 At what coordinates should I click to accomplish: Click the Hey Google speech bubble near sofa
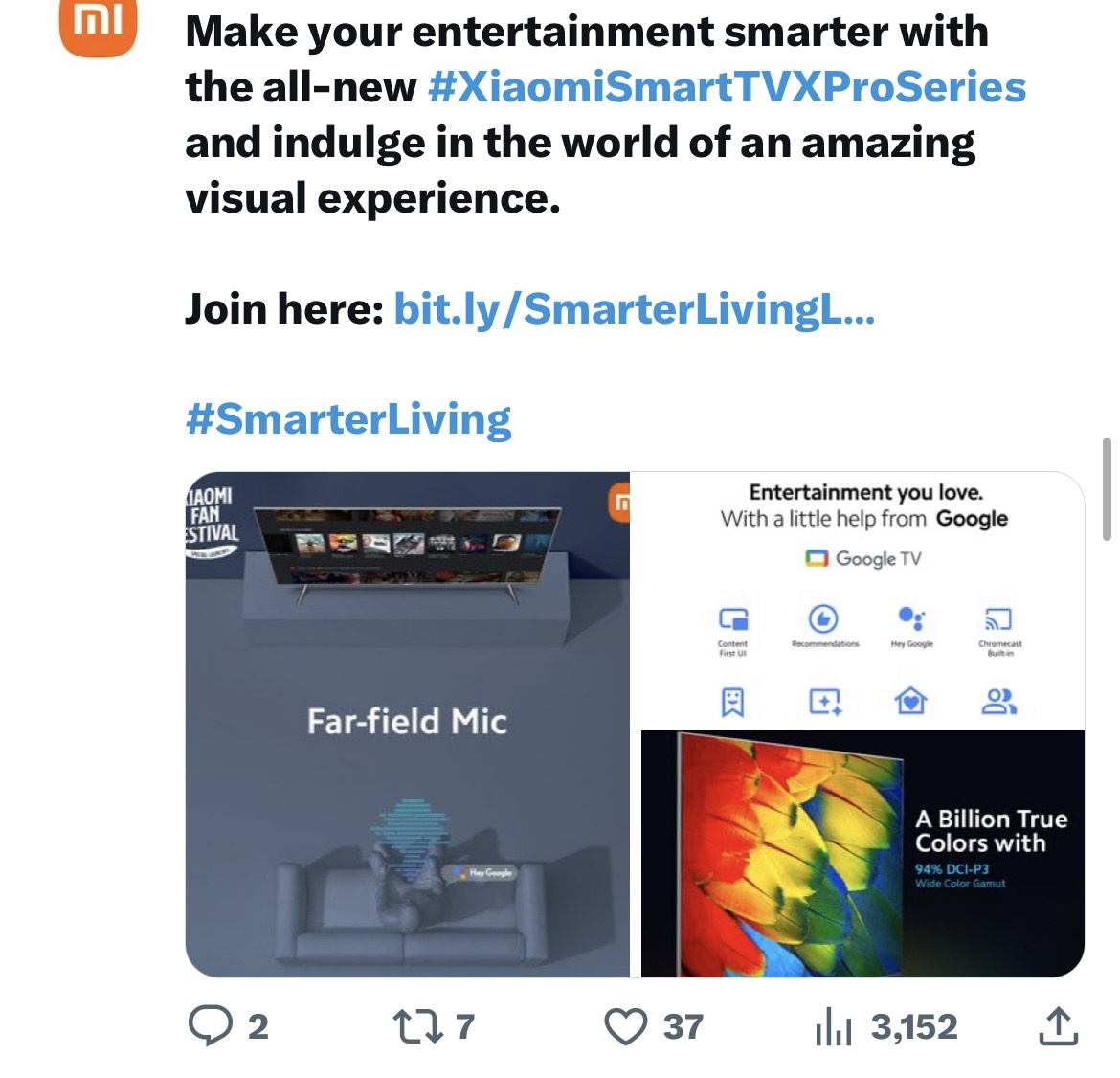coord(484,872)
